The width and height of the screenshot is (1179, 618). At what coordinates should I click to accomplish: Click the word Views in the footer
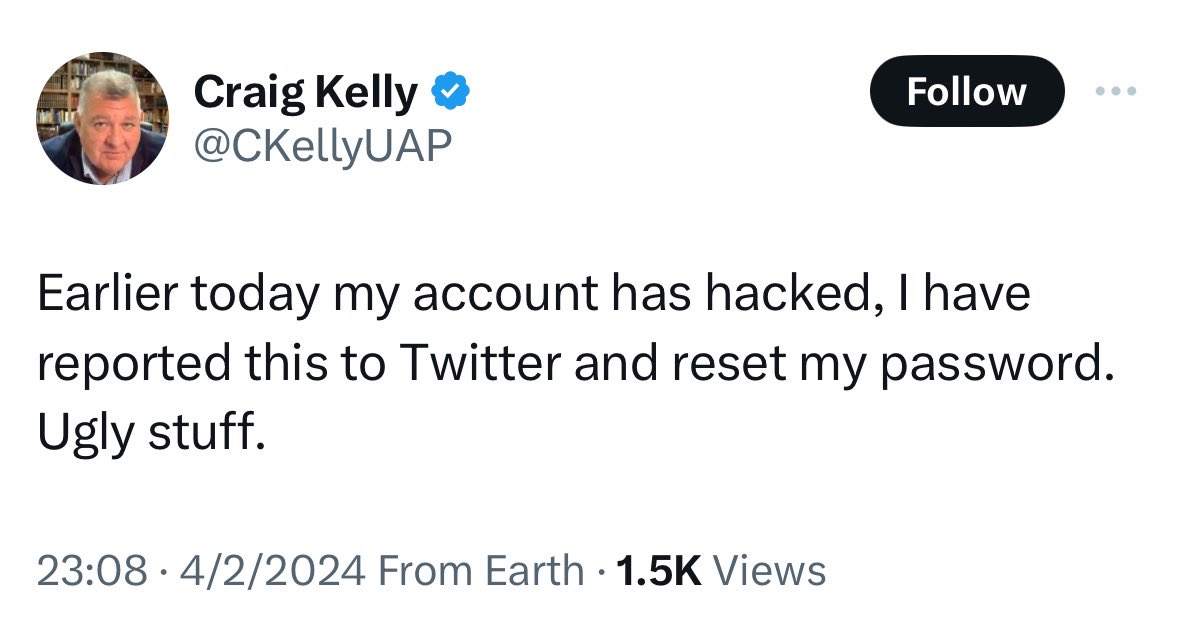(x=771, y=571)
